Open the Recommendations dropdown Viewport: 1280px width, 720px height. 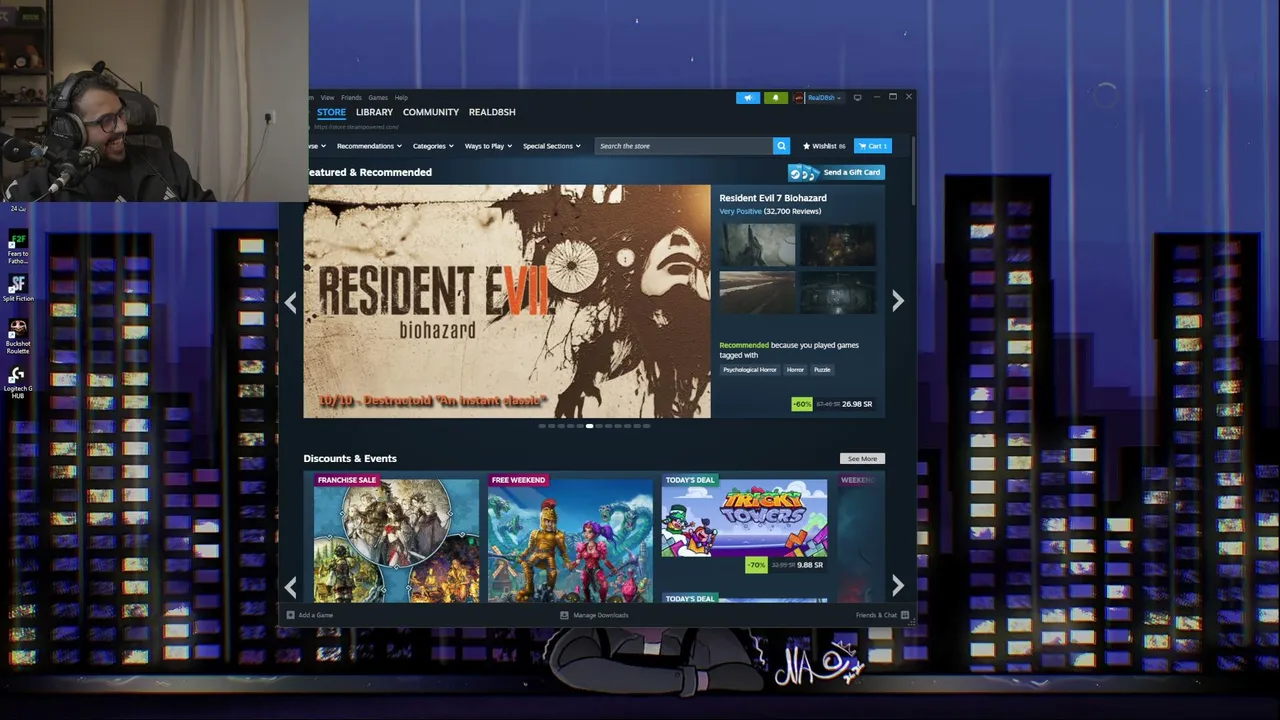pyautogui.click(x=369, y=146)
